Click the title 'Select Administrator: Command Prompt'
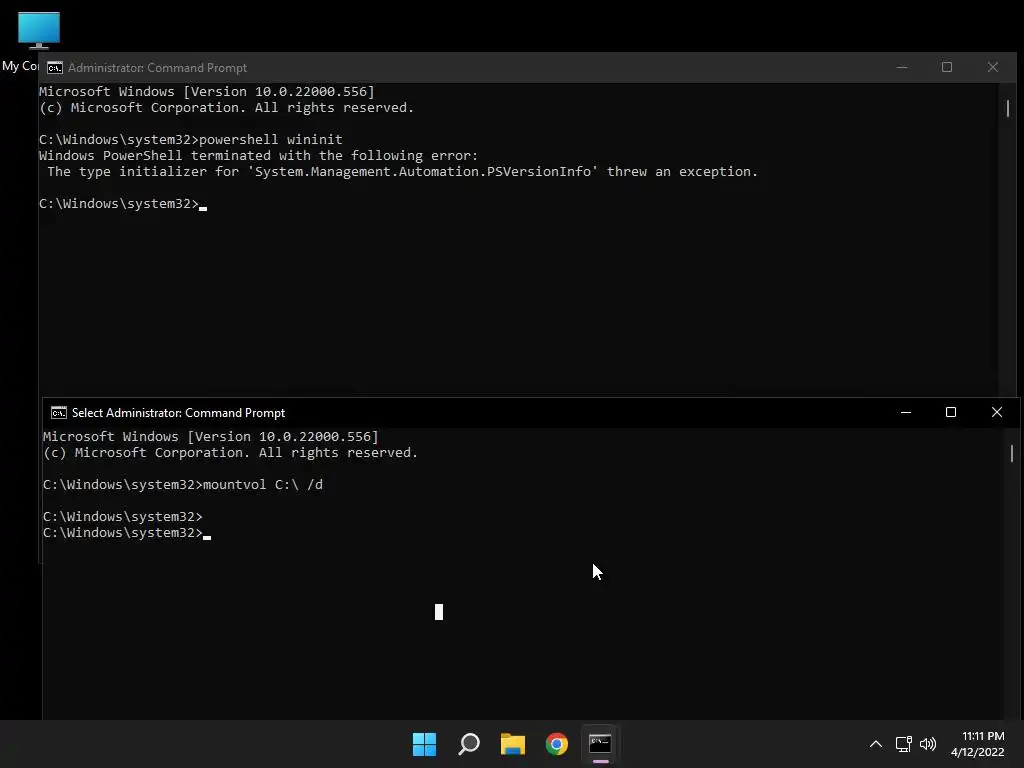Screen dimensions: 1024x768 pos(178,413)
